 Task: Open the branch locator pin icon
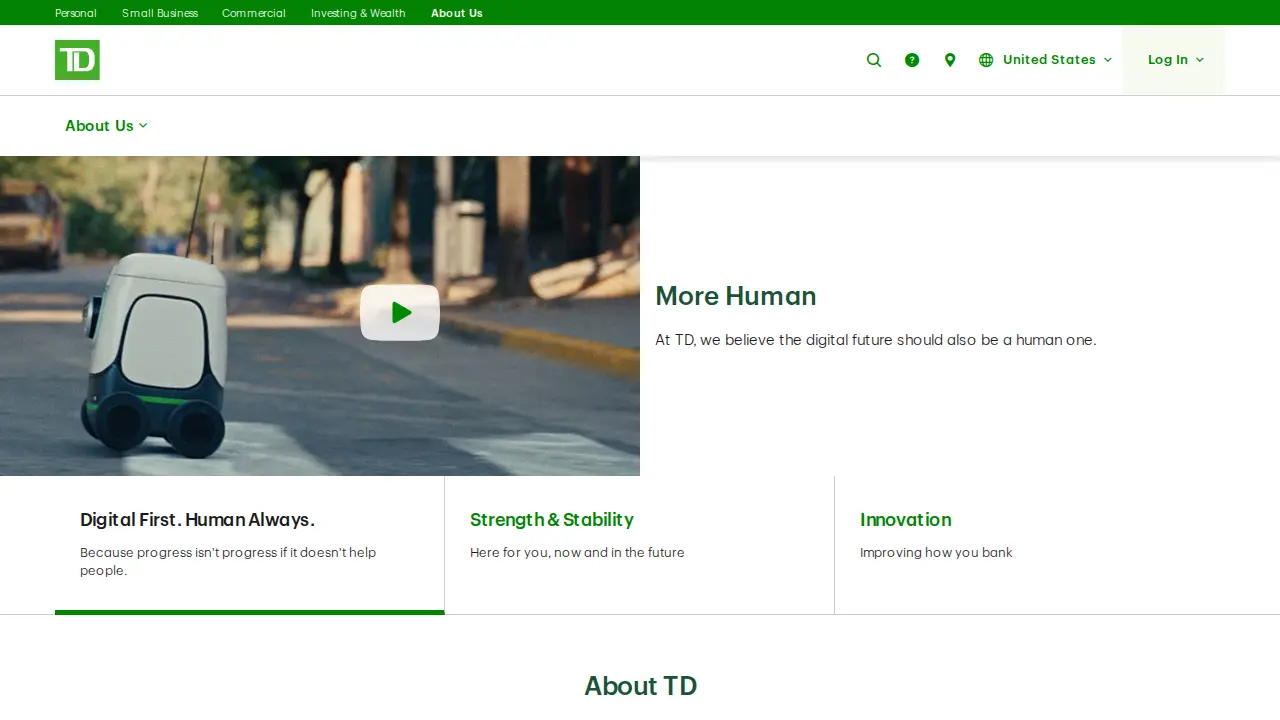pyautogui.click(x=950, y=60)
